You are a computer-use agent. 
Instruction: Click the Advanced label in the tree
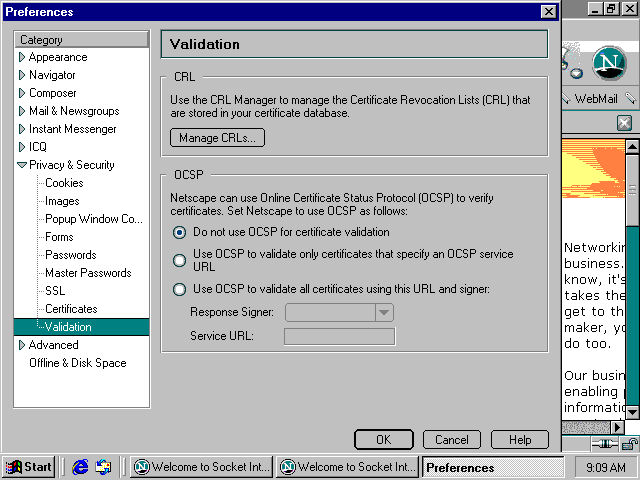pyautogui.click(x=53, y=345)
